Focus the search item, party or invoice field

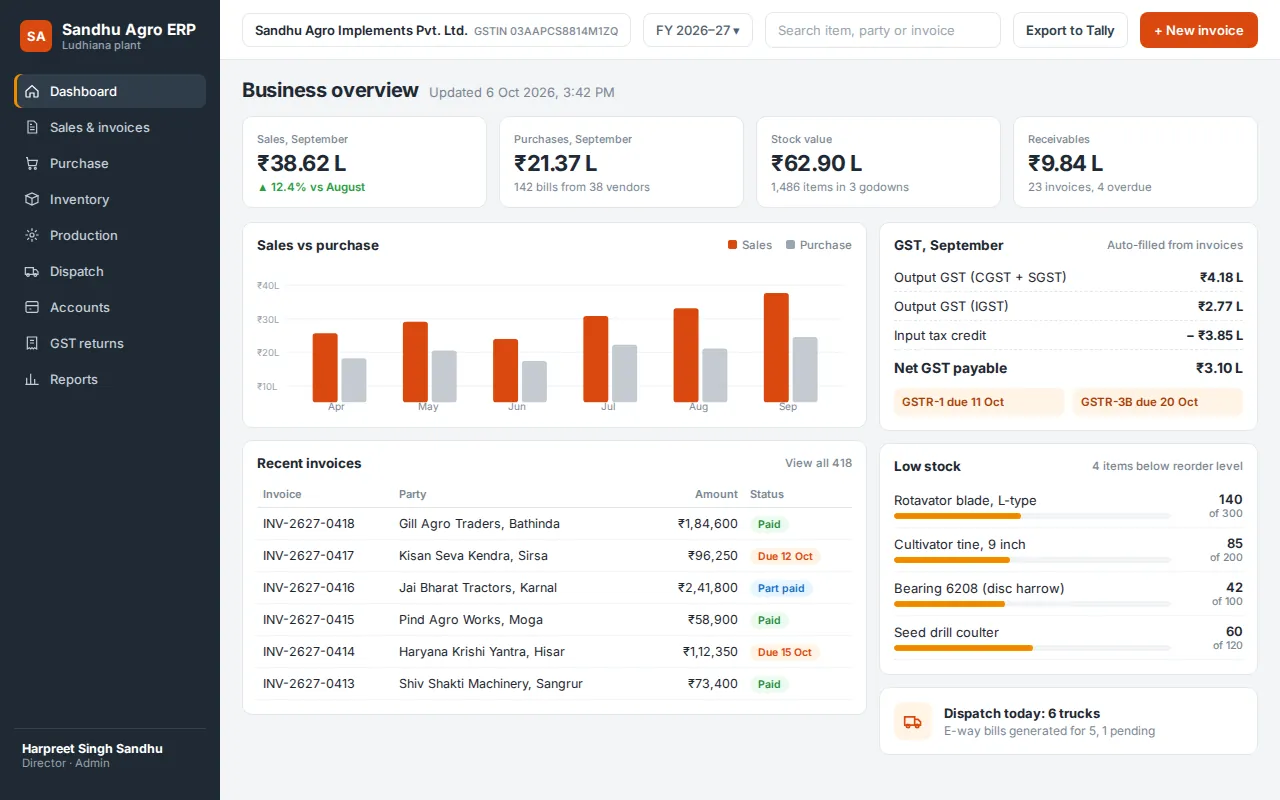[883, 30]
